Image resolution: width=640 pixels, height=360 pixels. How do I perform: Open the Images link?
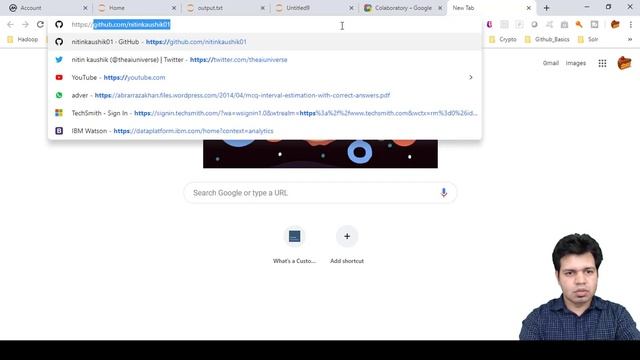(x=576, y=63)
